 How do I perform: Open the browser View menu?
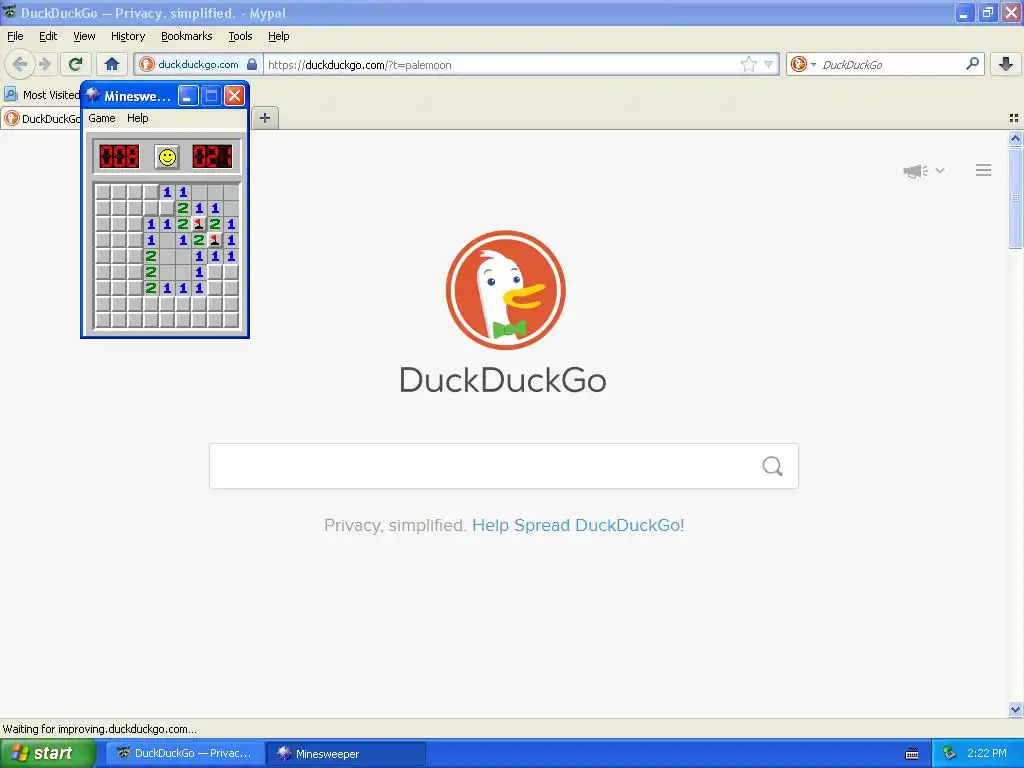[84, 36]
